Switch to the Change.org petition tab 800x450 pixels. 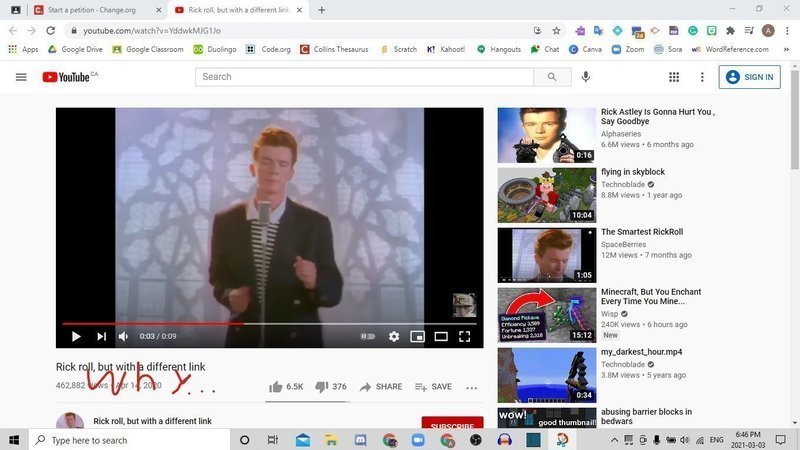(x=92, y=10)
